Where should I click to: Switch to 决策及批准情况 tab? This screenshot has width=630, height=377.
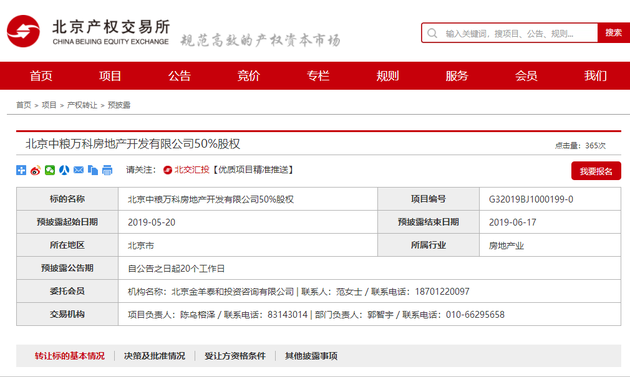155,356
